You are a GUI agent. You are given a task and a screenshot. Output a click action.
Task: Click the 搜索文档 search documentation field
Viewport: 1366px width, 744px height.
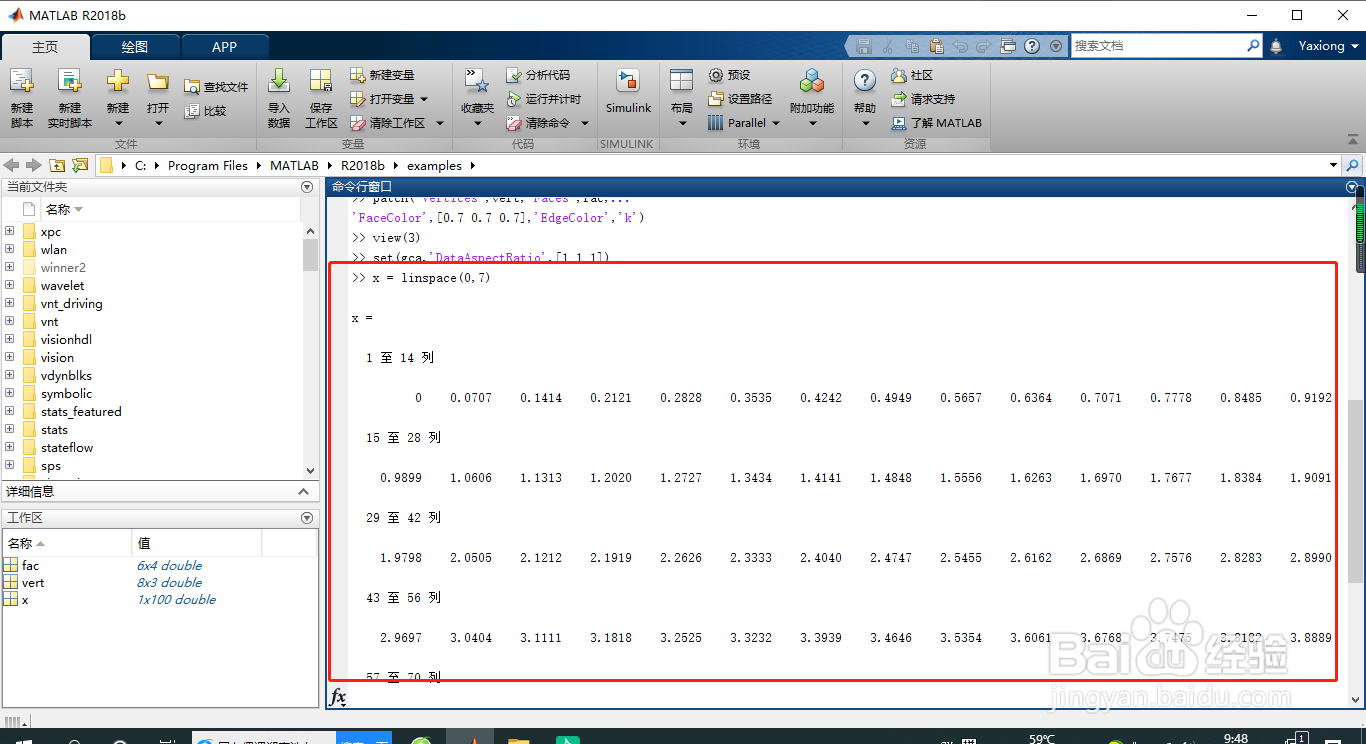(x=1158, y=46)
